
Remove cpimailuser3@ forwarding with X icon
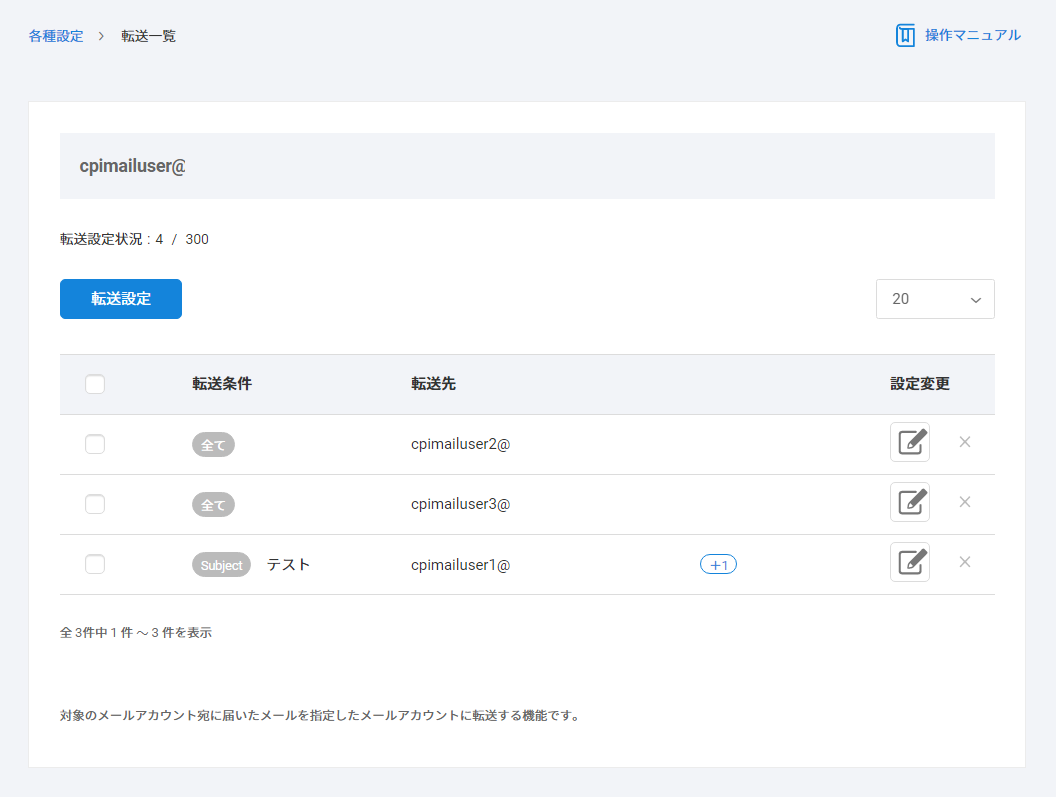[965, 502]
